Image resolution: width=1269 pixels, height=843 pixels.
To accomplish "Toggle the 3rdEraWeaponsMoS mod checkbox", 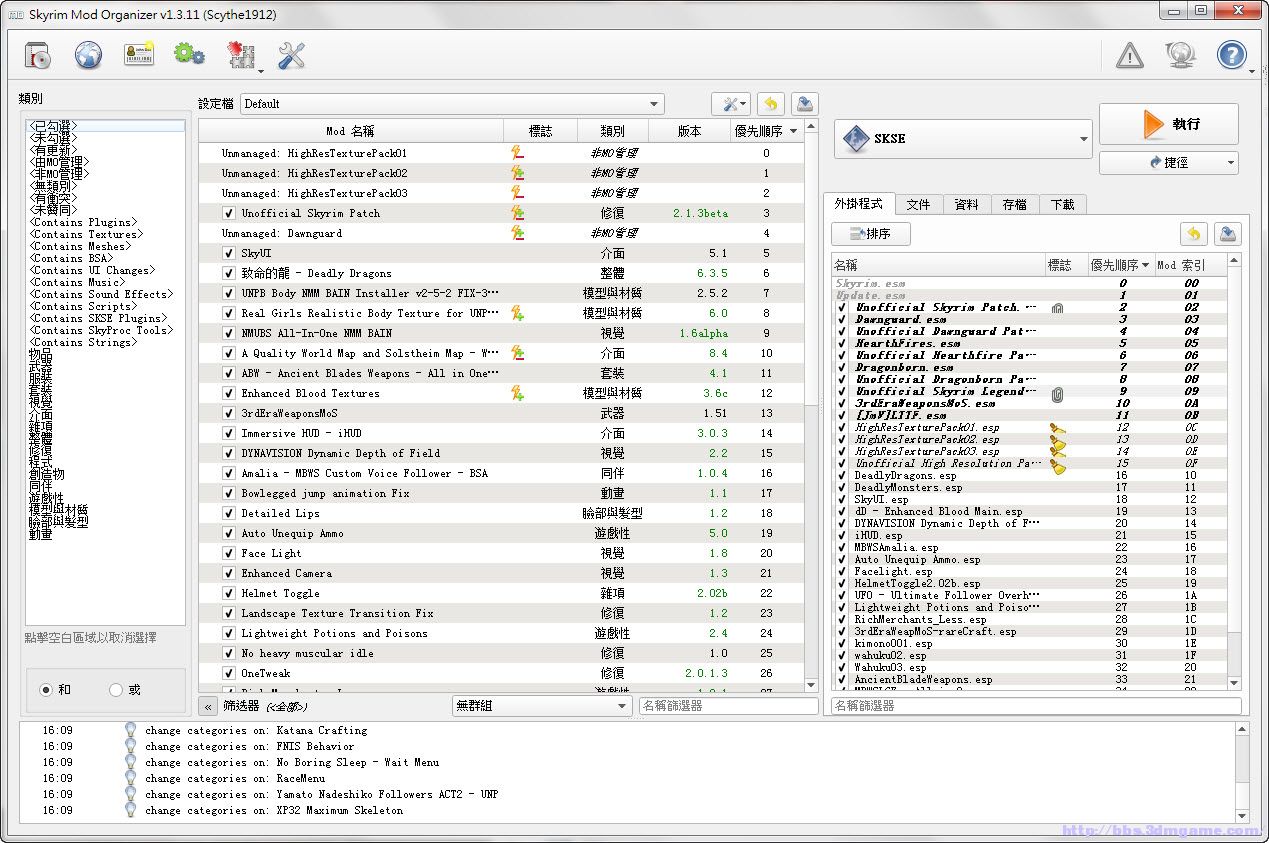I will [x=229, y=413].
